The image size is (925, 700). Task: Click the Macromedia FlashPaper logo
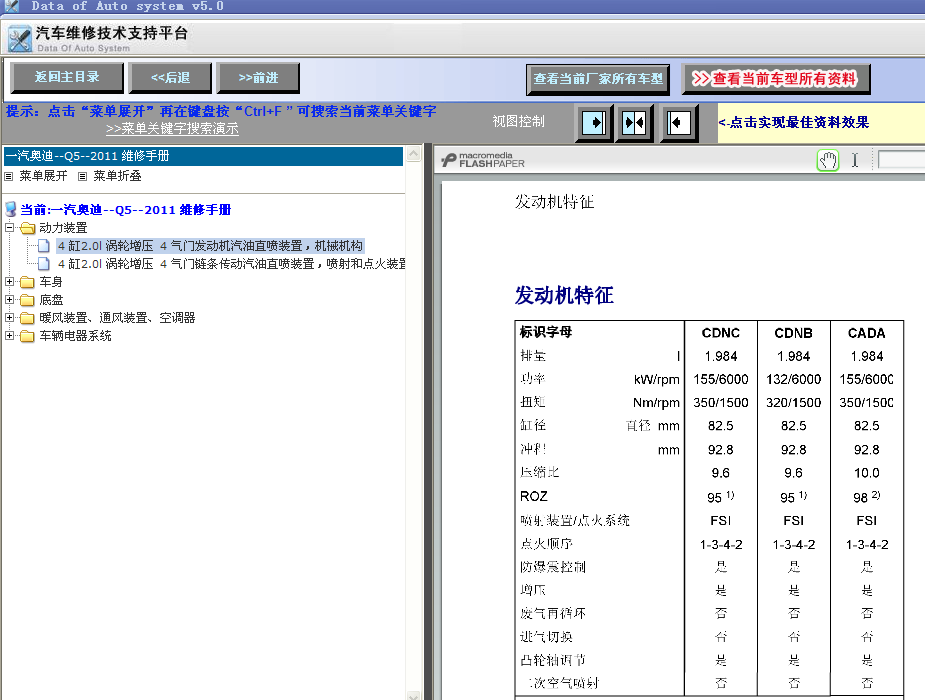click(x=483, y=160)
